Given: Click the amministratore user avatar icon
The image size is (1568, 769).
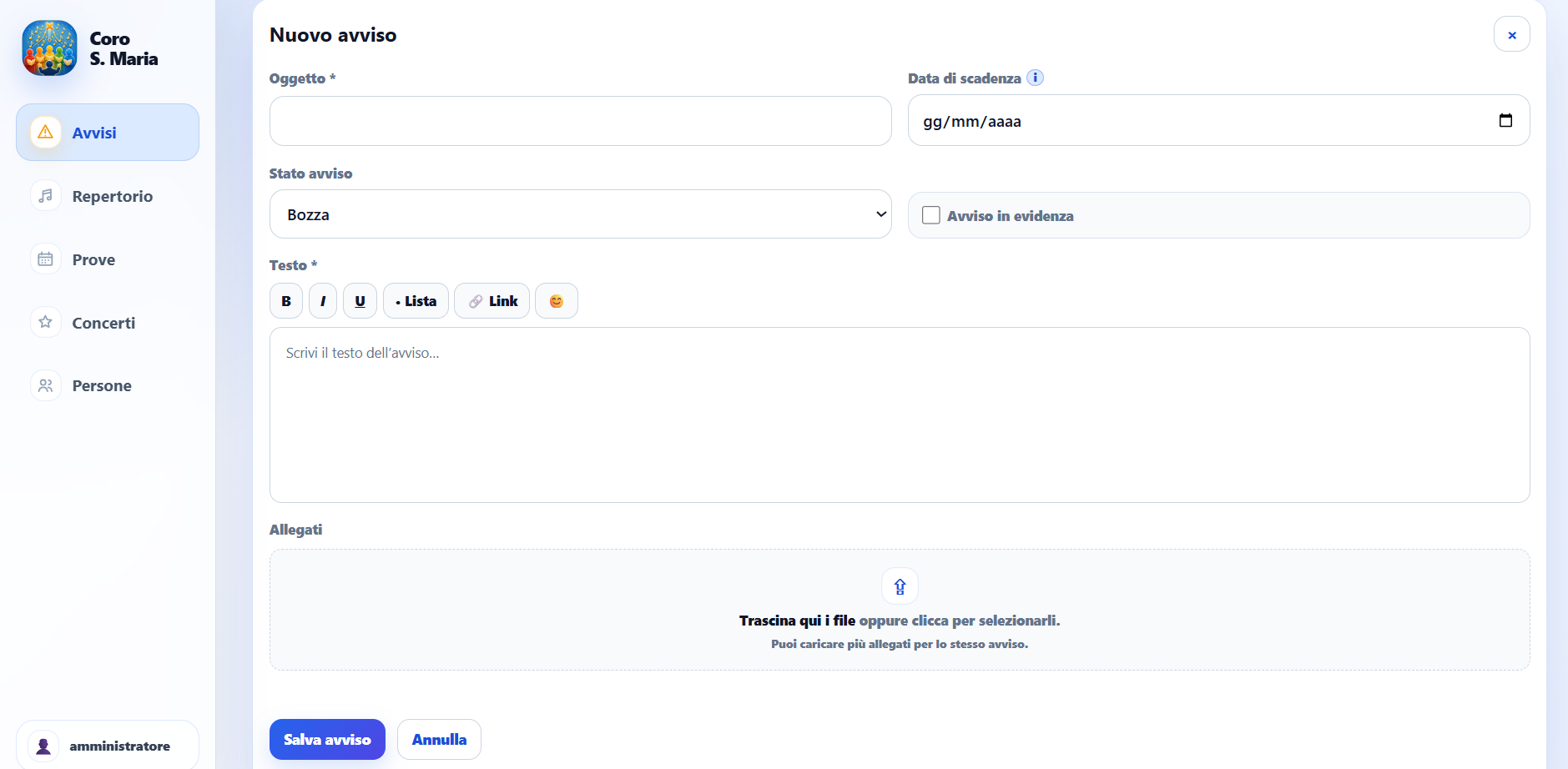Looking at the screenshot, I should click(43, 746).
